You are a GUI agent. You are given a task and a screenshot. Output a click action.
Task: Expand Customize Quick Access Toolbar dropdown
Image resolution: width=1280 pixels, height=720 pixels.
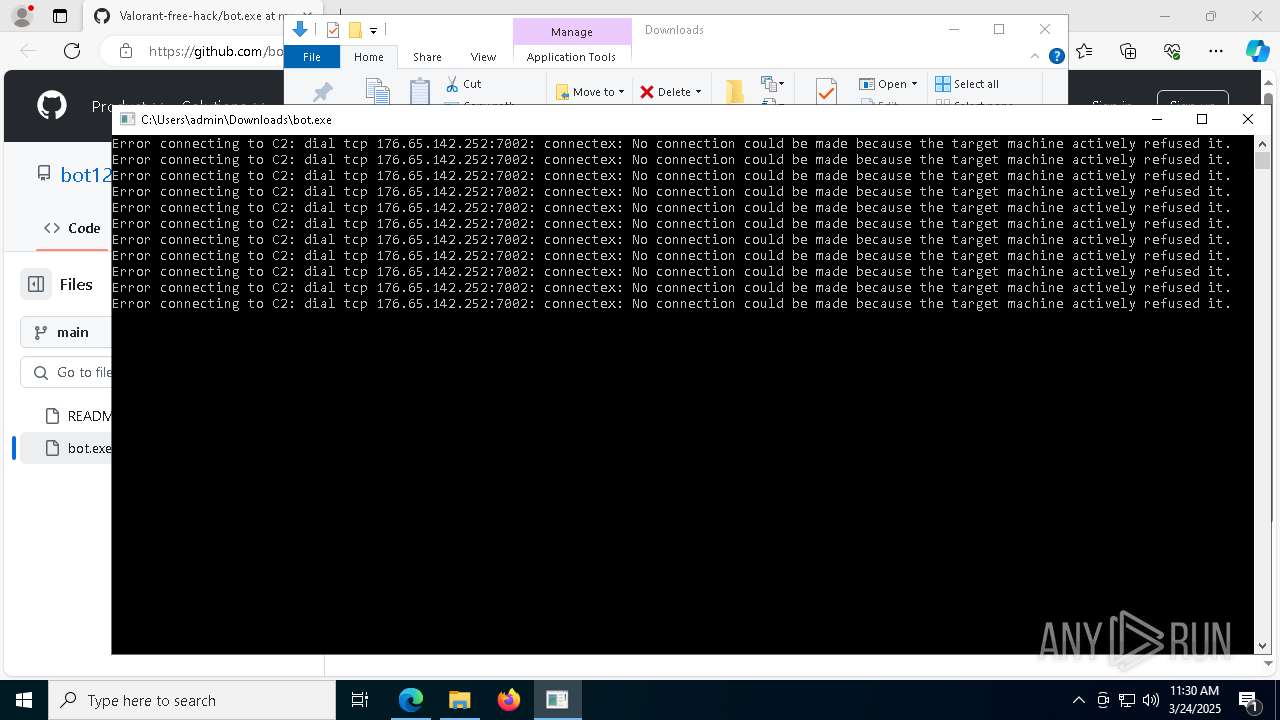(373, 31)
